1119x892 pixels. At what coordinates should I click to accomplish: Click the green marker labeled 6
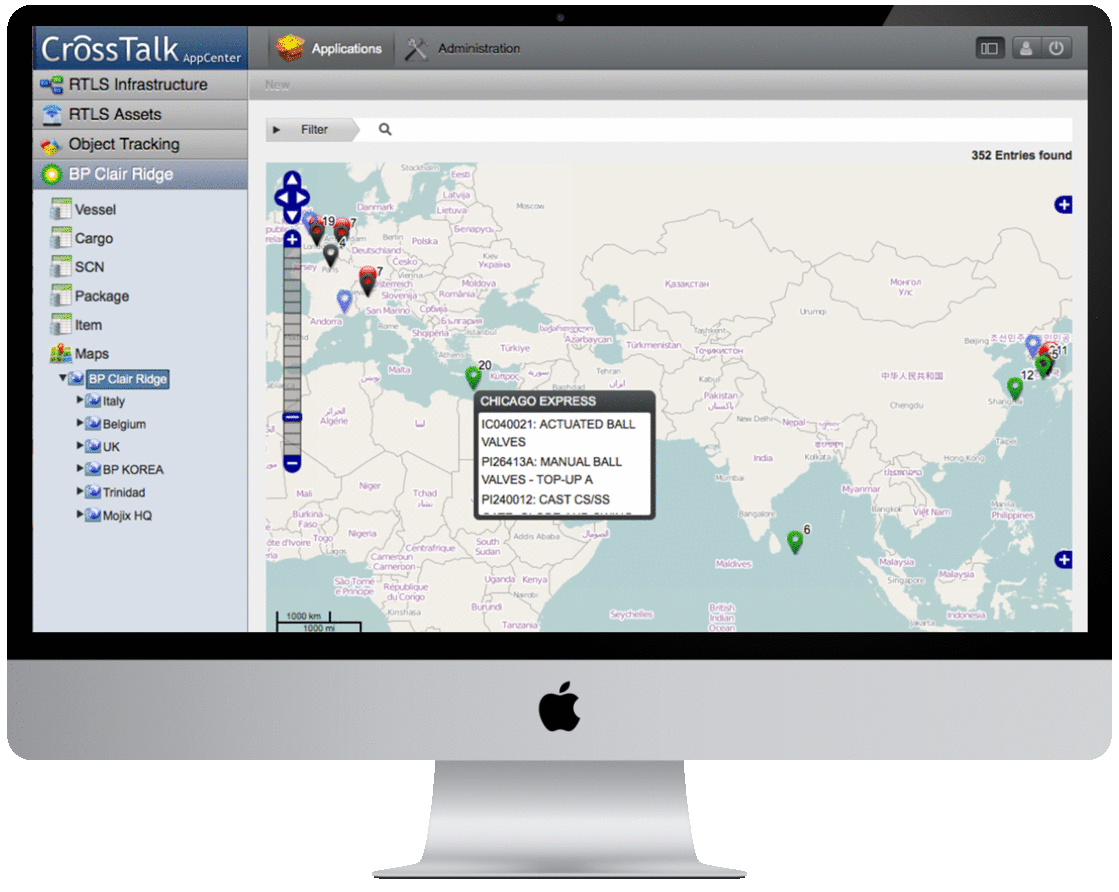(x=795, y=541)
